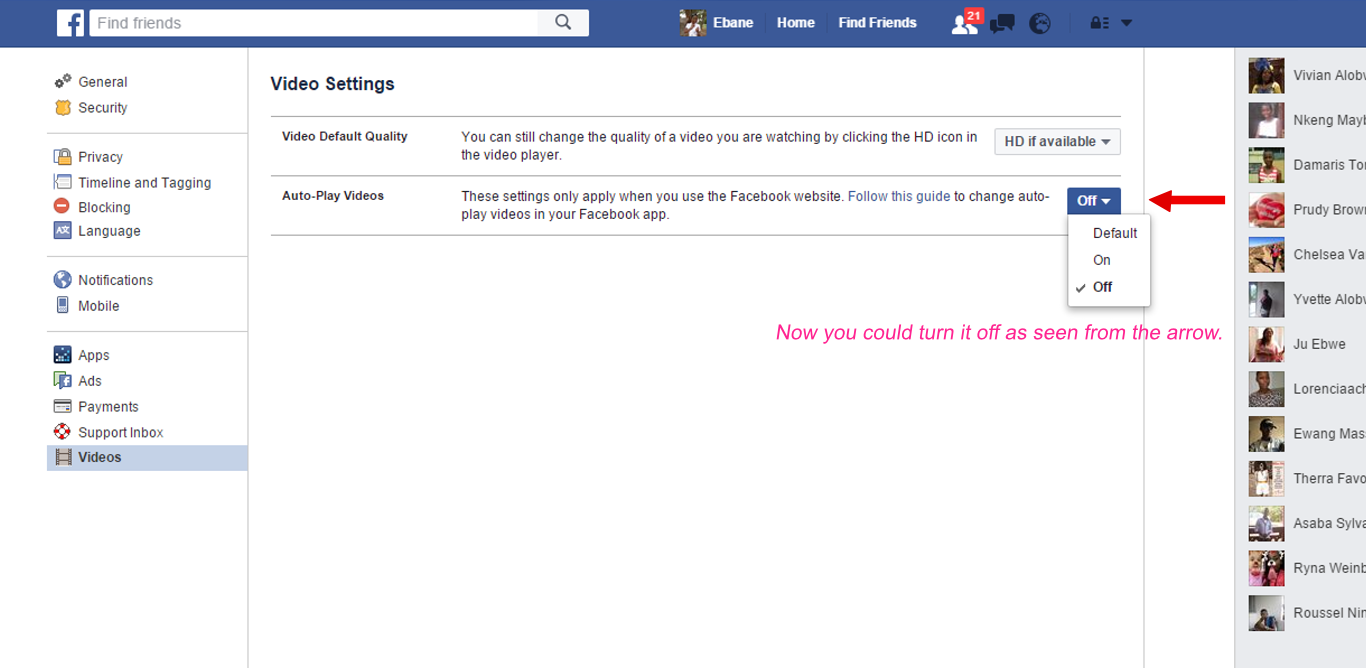The height and width of the screenshot is (668, 1366).
Task: Open the account menu down arrow
Action: [1126, 23]
